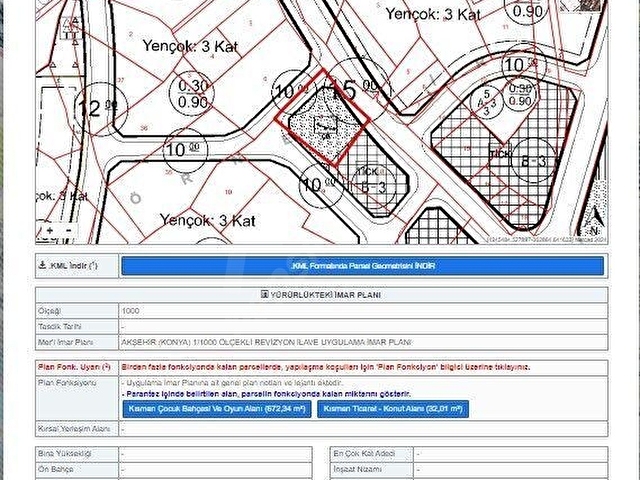Click the red warning text about Plan Fonksiyon

[326, 367]
